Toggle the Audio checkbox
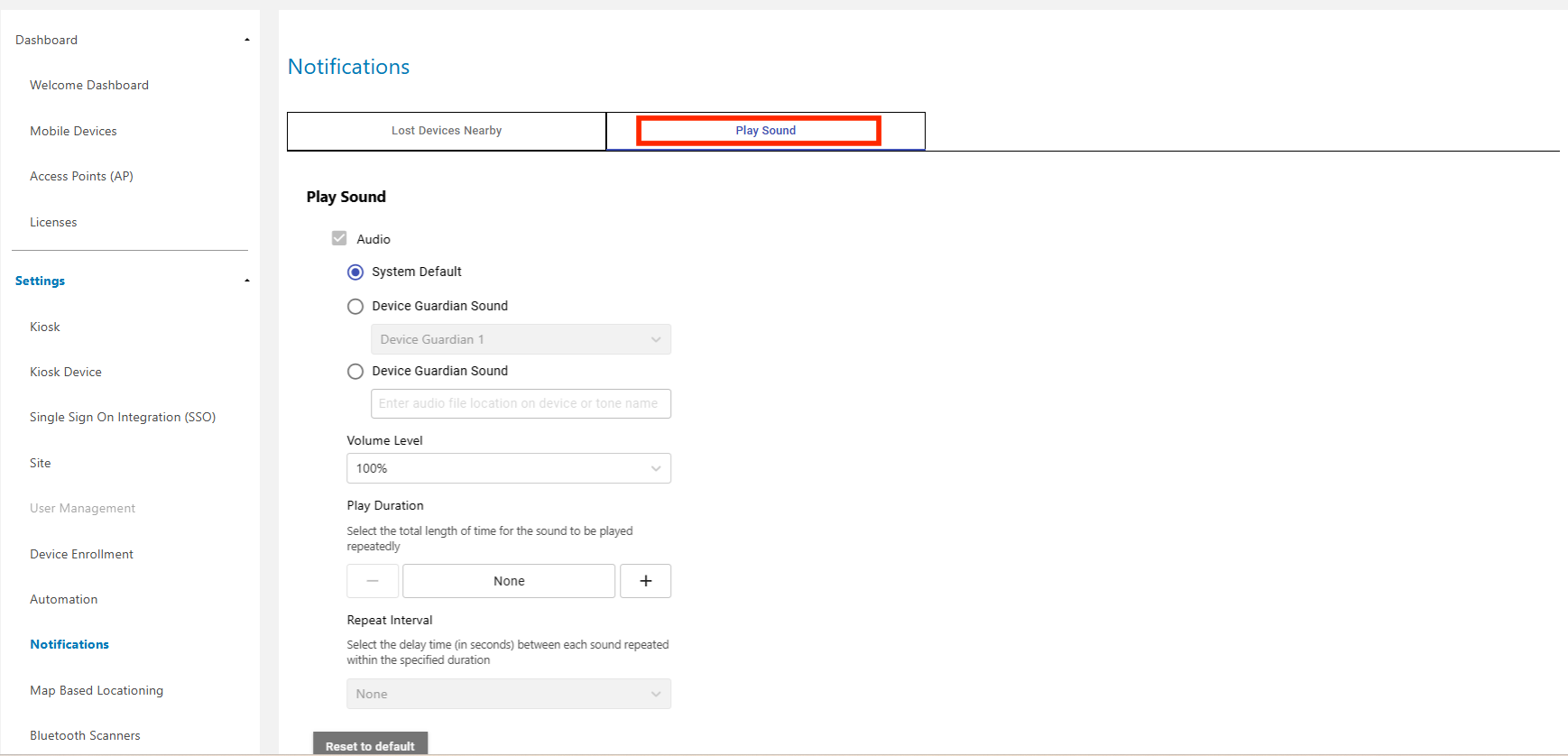Image resolution: width=1568 pixels, height=756 pixels. pyautogui.click(x=339, y=238)
